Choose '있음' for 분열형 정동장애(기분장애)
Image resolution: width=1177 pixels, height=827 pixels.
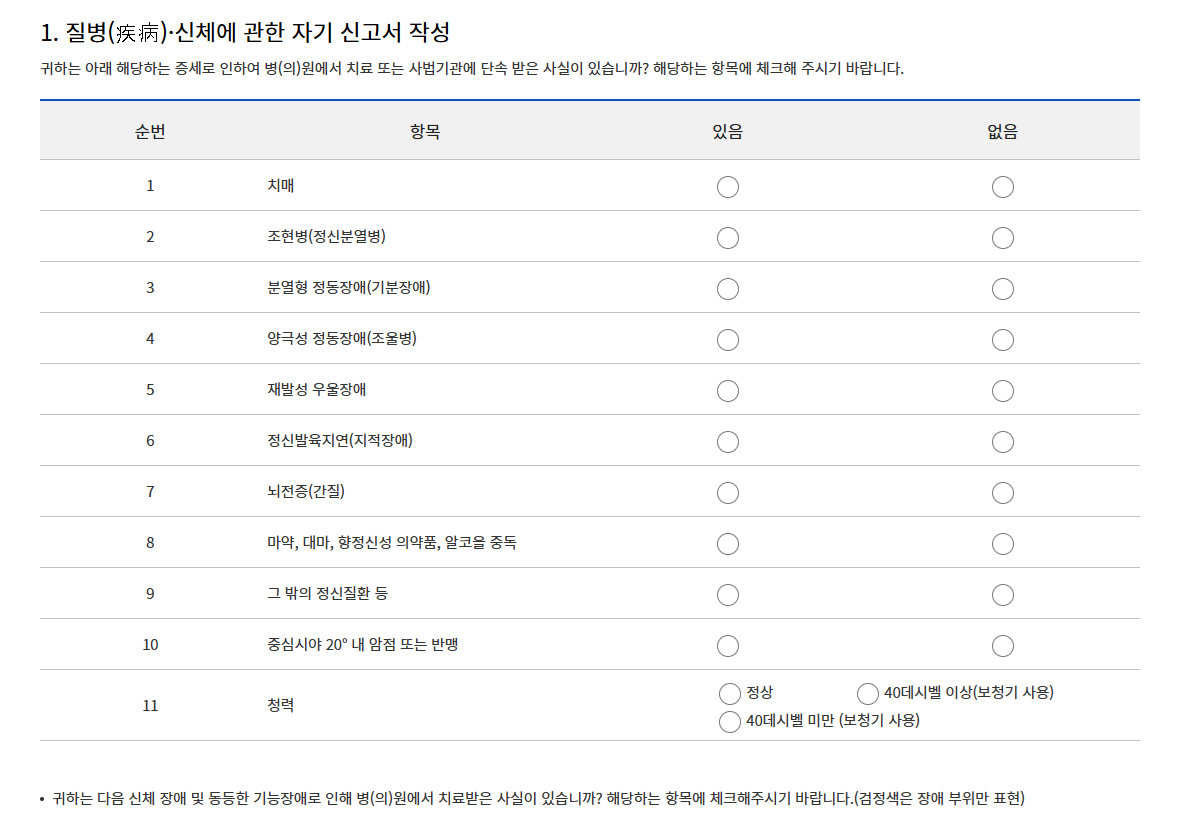[728, 288]
